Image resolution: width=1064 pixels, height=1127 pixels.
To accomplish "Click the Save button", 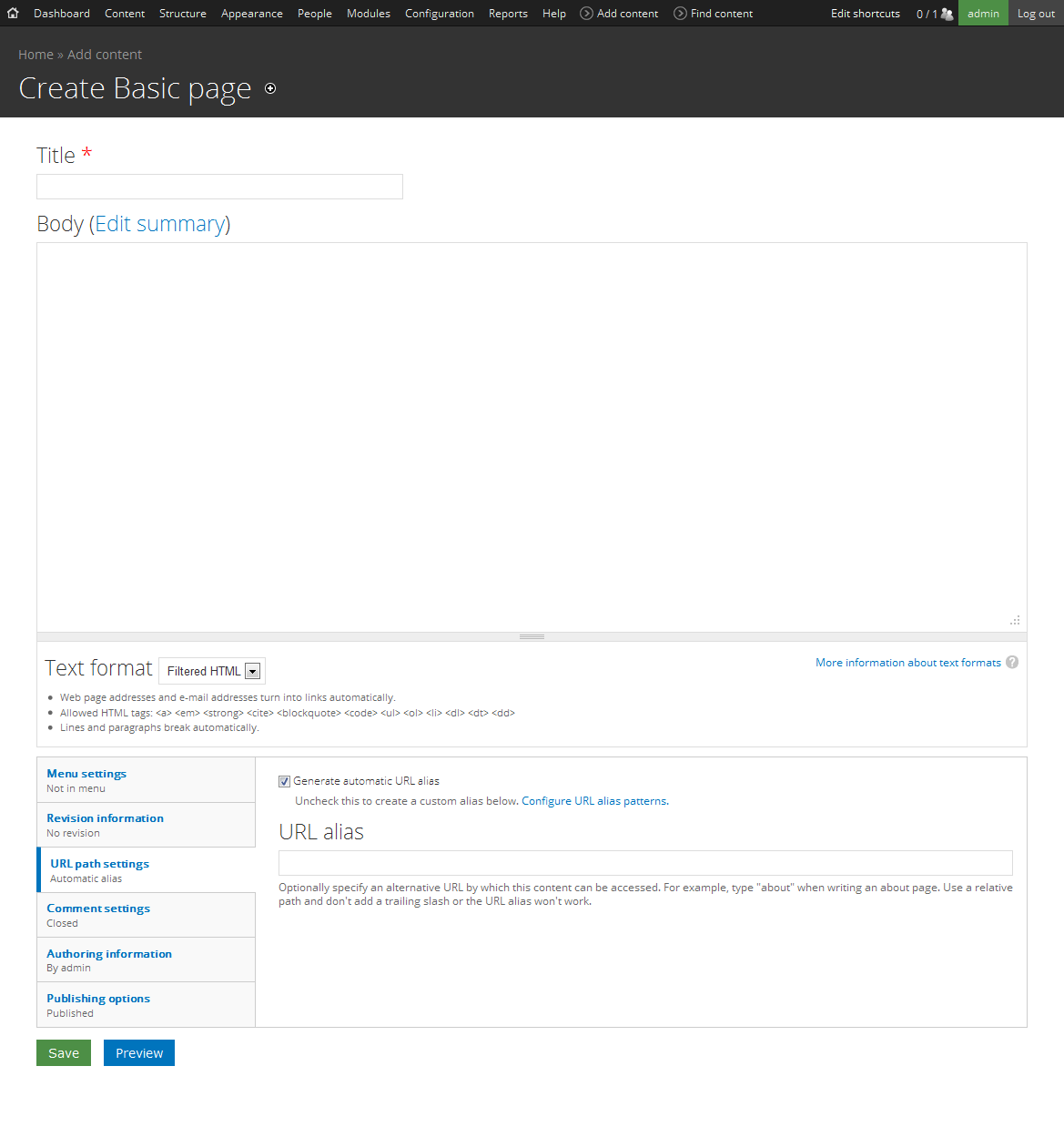I will pos(63,1052).
